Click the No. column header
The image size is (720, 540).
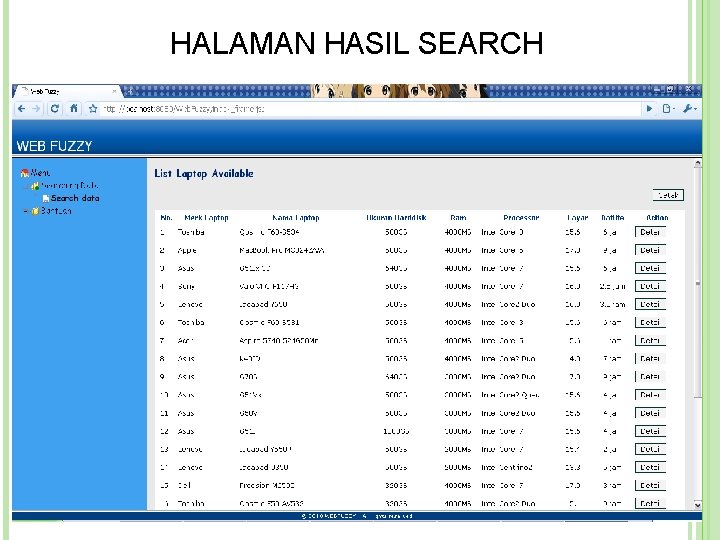point(166,218)
